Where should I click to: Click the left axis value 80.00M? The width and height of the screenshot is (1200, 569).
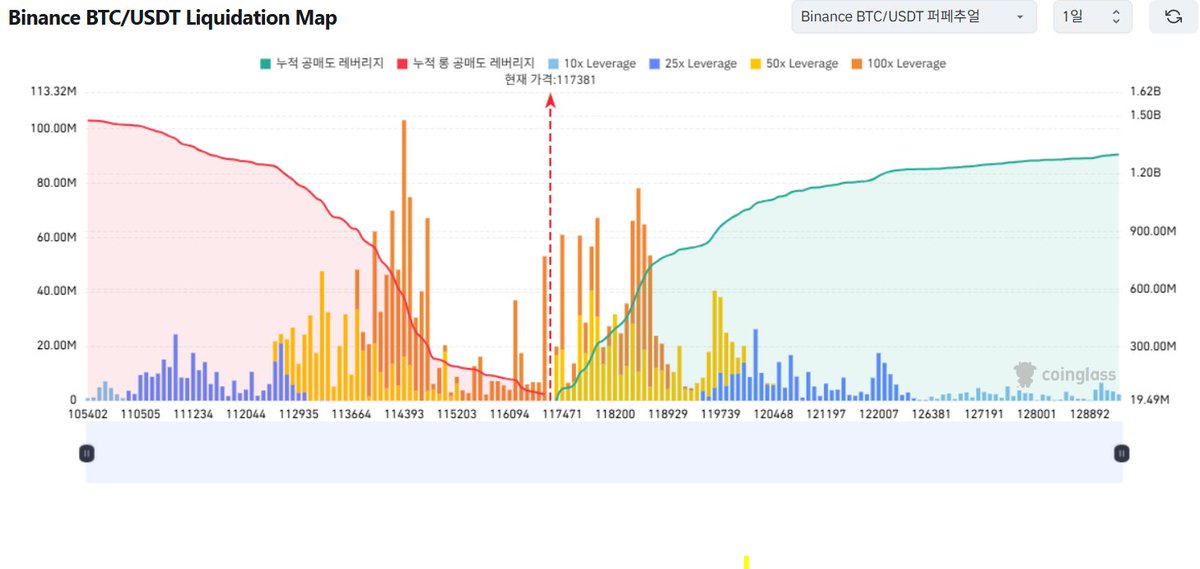point(57,183)
